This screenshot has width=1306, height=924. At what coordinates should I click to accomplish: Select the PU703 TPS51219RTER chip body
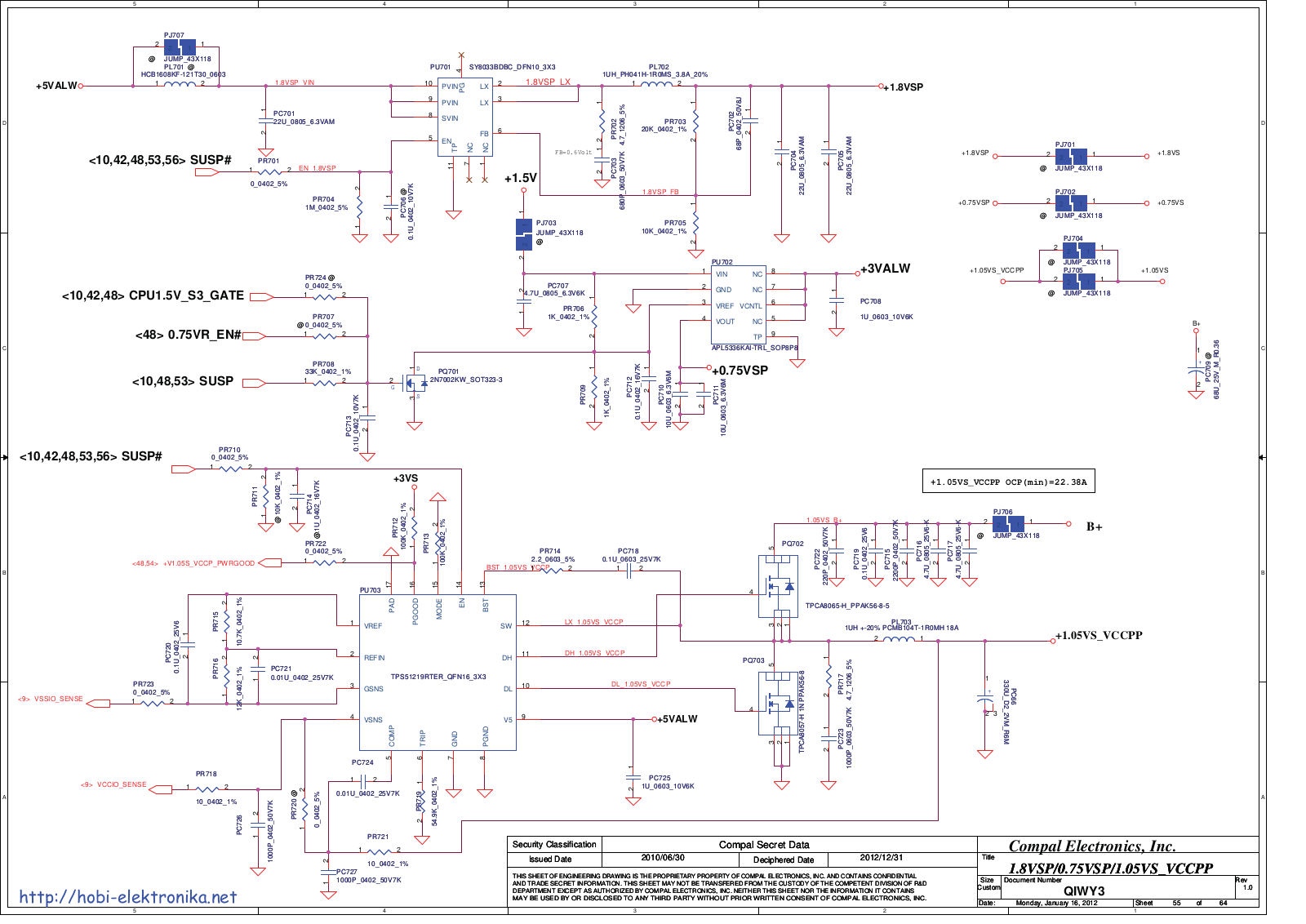[438, 673]
